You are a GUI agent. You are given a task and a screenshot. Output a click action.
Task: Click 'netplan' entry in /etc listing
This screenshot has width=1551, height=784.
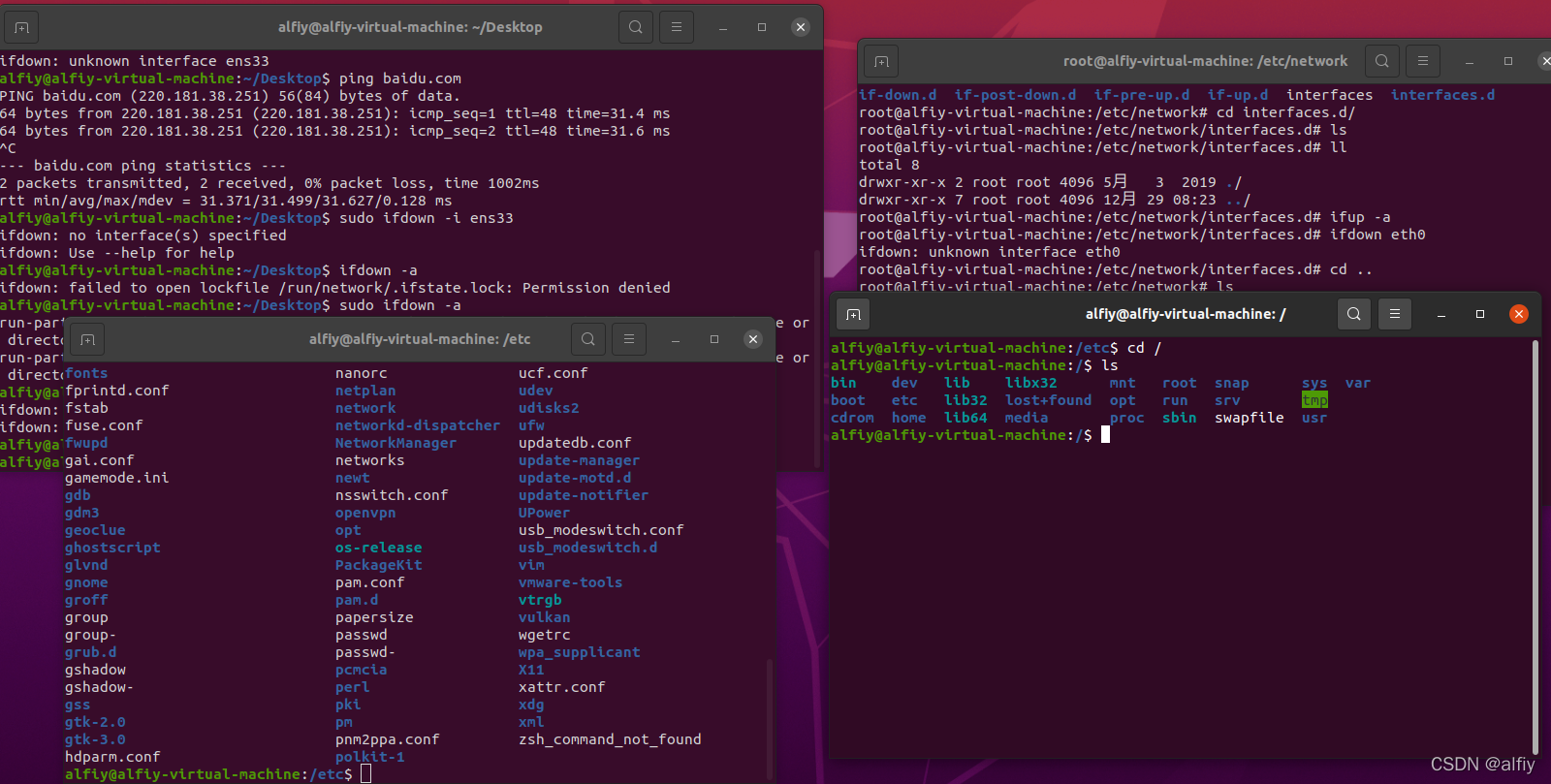tap(365, 391)
